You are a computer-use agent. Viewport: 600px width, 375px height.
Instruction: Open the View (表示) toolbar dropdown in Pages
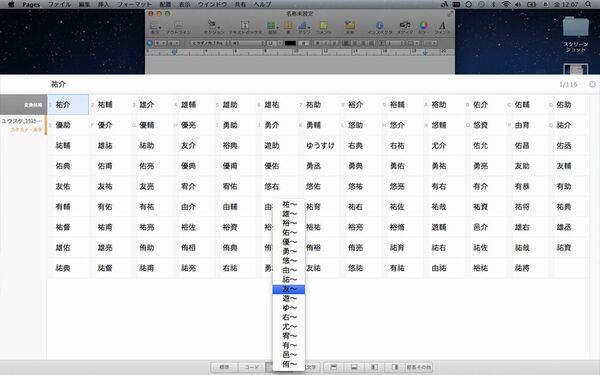(155, 27)
